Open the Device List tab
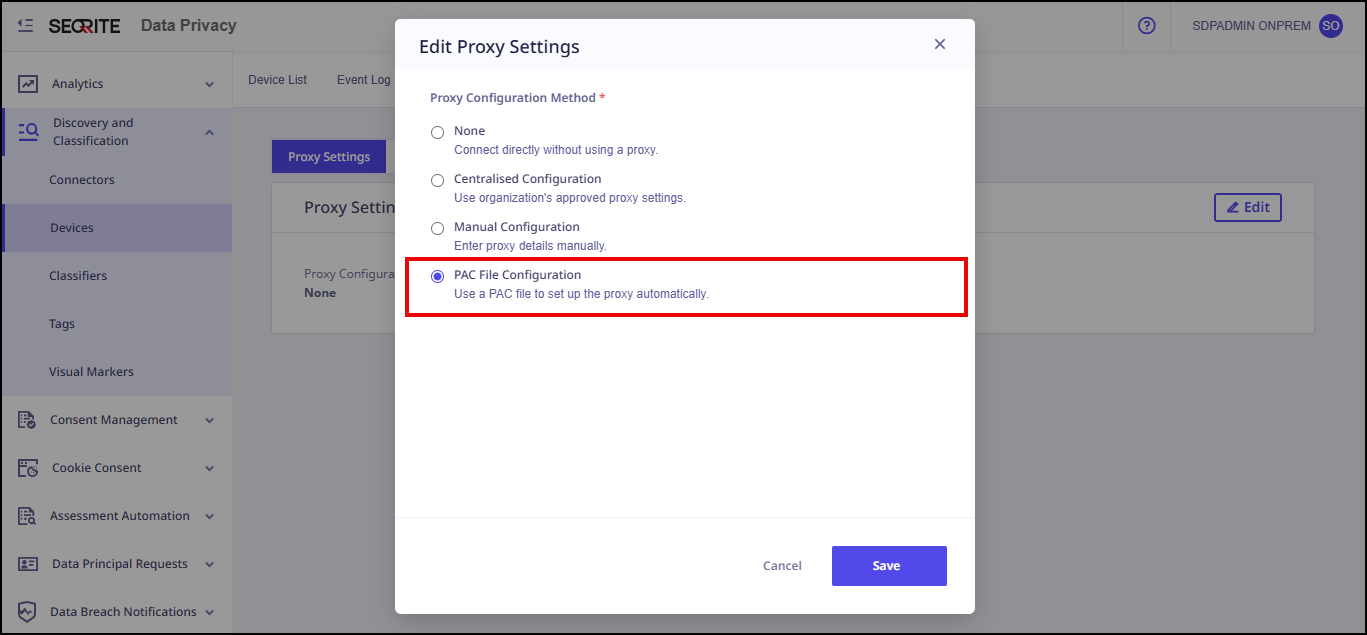 click(277, 80)
